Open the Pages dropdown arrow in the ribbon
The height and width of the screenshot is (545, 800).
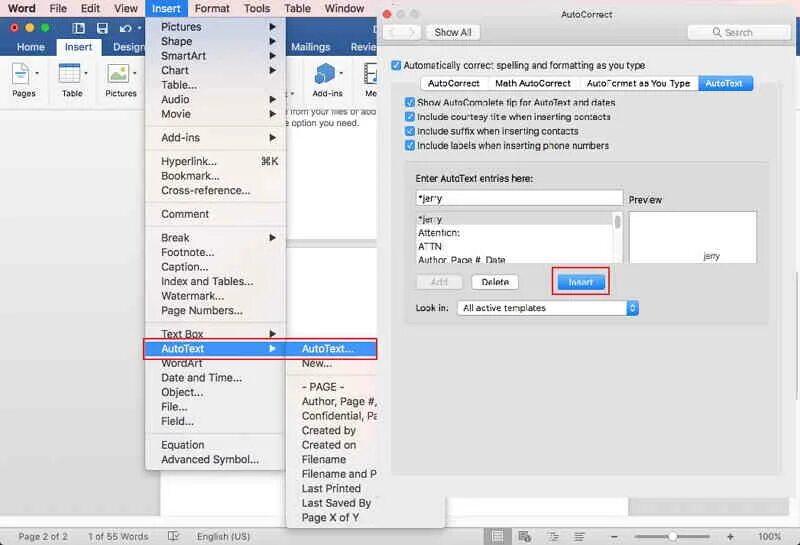pyautogui.click(x=37, y=73)
